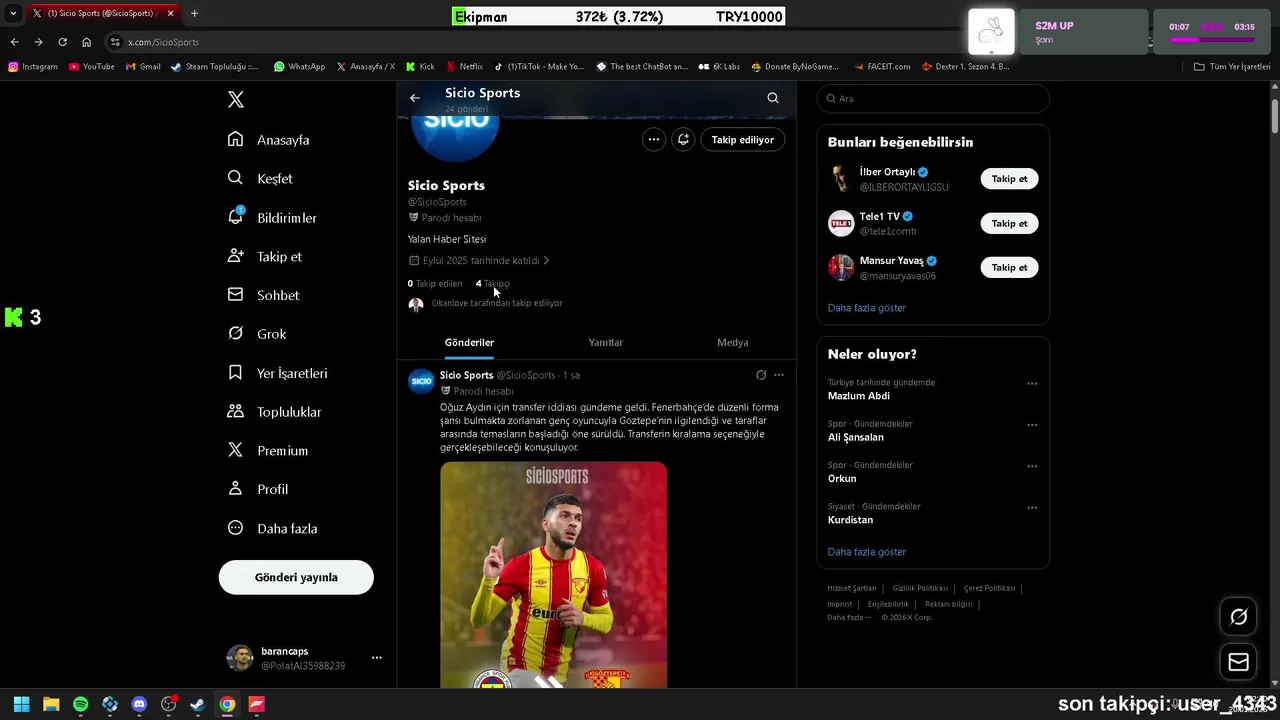Click the x.com/SicioSports address bar

coord(163,42)
